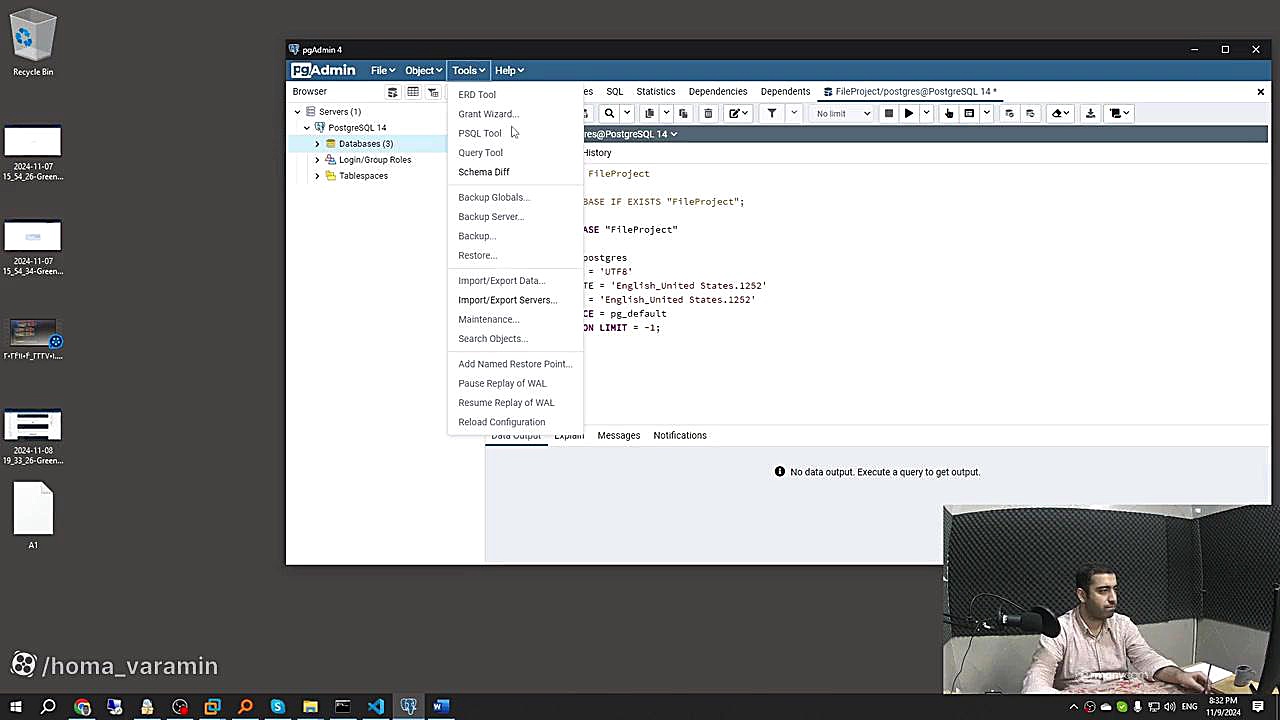Open the Find options dropdown arrow
This screenshot has width=1280, height=720.
pos(627,113)
